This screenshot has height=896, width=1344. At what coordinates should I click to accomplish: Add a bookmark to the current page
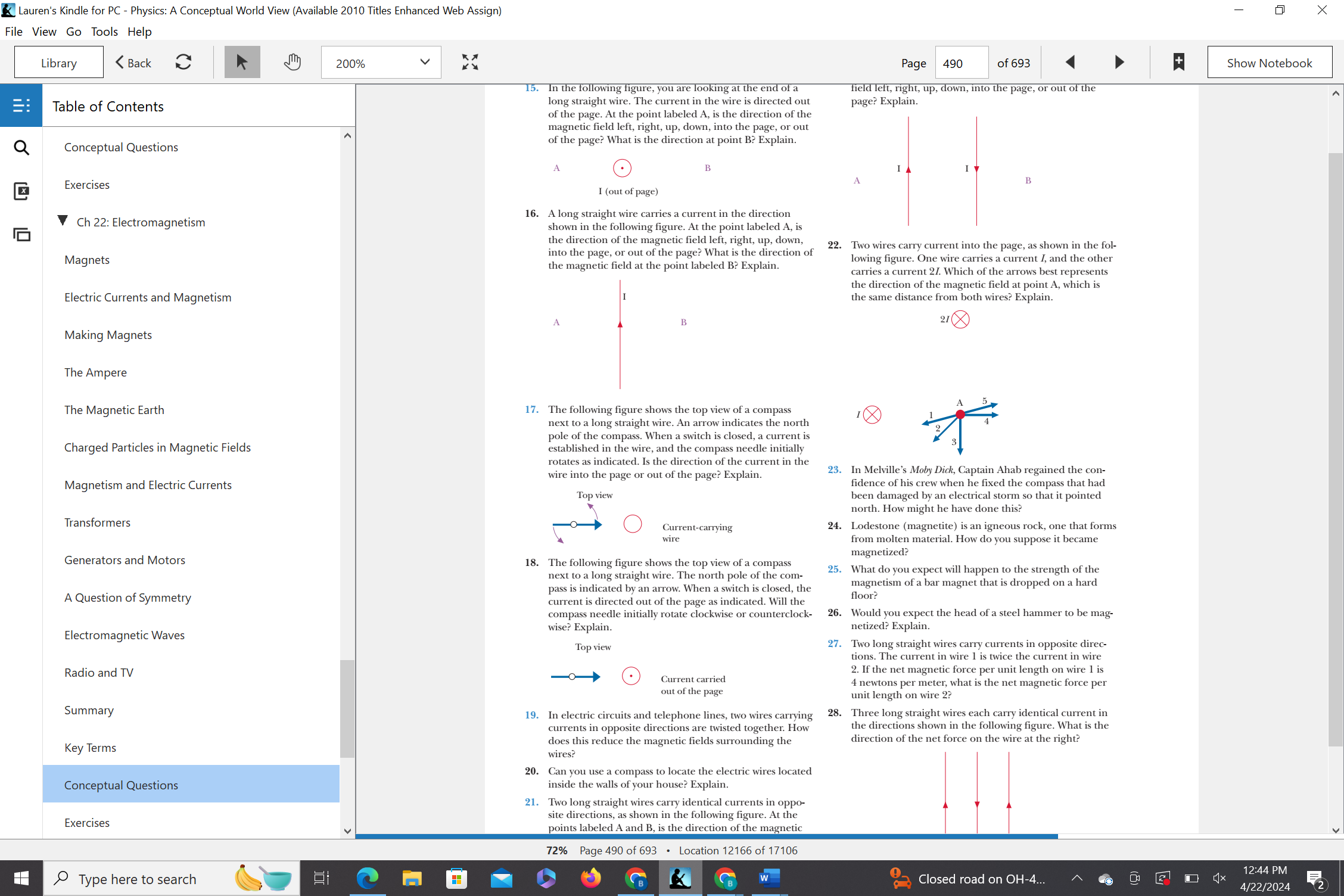coord(1178,62)
